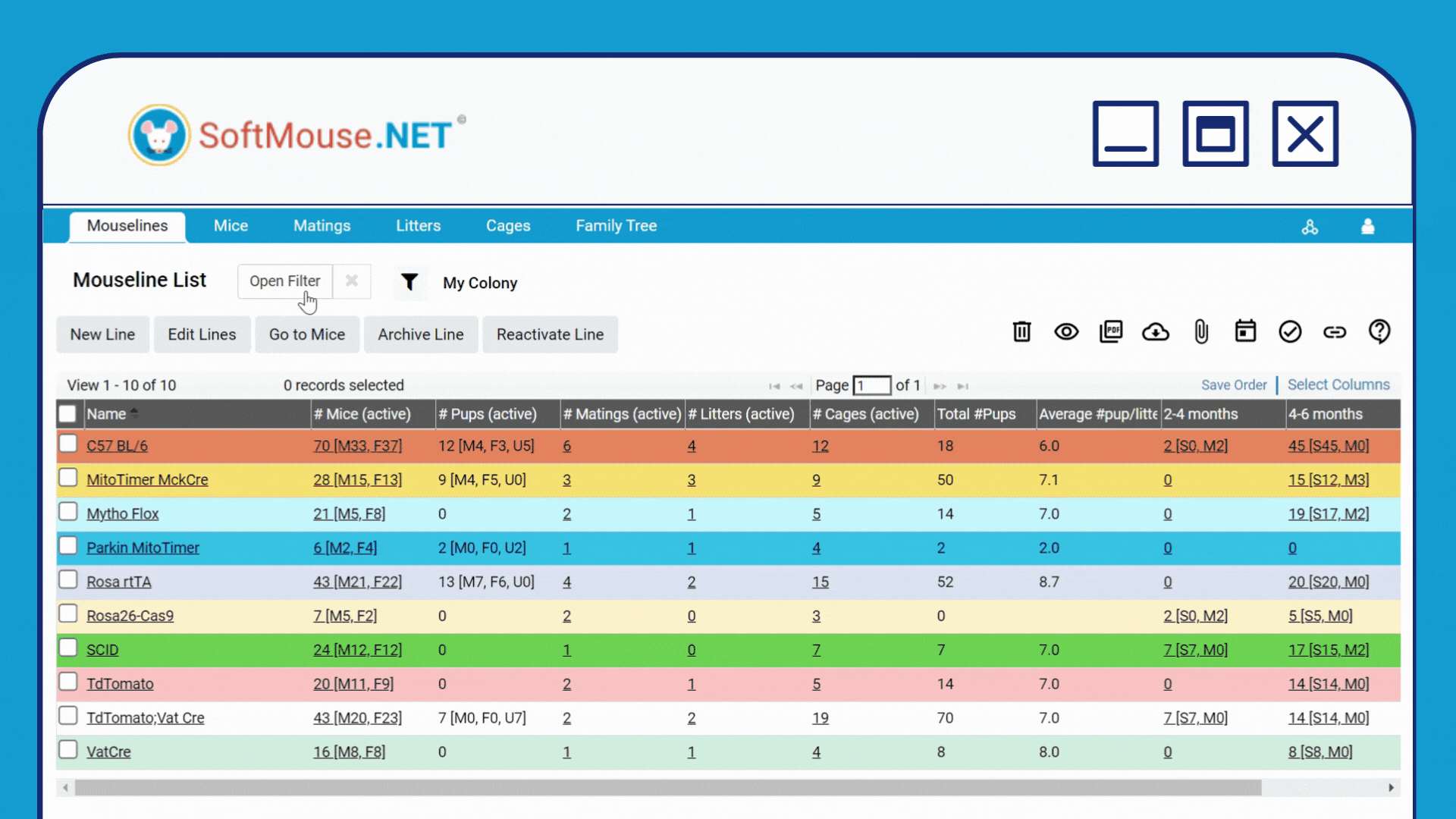
Task: Open attachments with the paperclip icon
Action: (x=1200, y=331)
